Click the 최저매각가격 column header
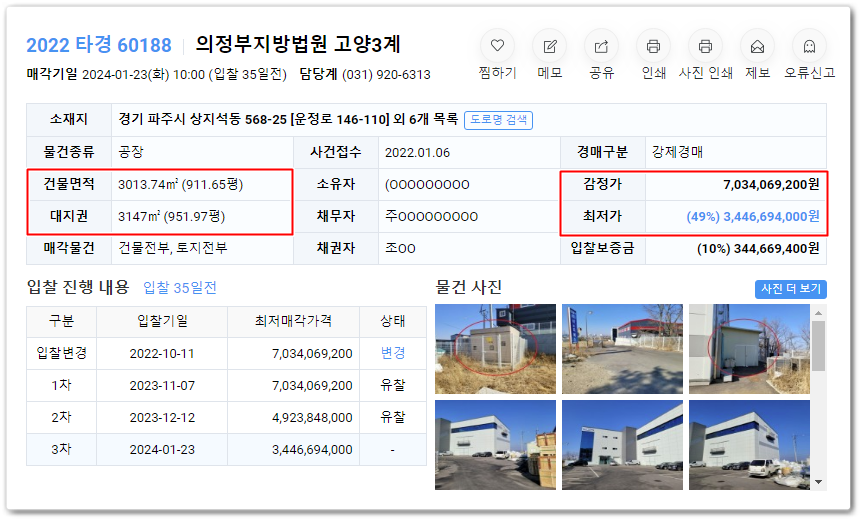863x522 pixels. pos(293,321)
